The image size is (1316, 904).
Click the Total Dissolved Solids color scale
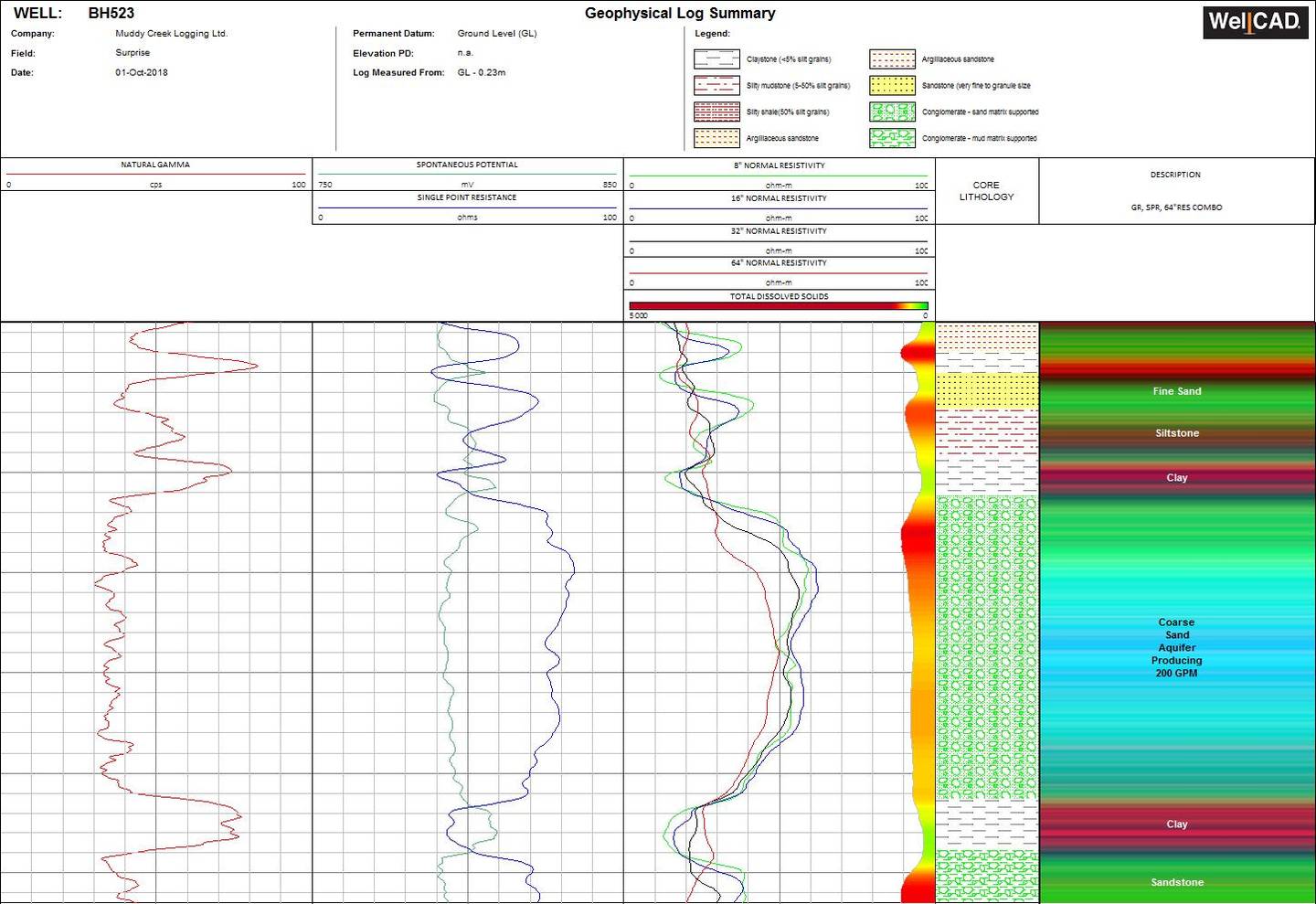779,306
